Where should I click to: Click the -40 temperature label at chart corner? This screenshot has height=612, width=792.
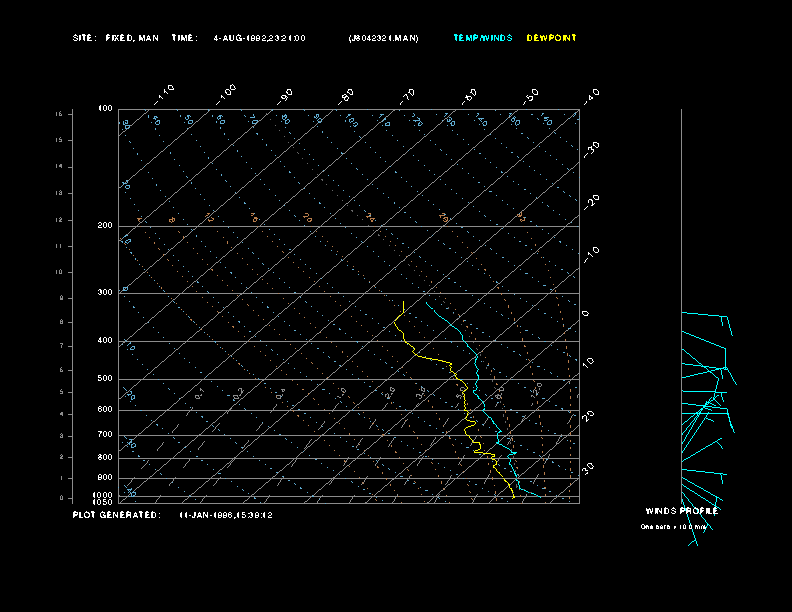(591, 96)
